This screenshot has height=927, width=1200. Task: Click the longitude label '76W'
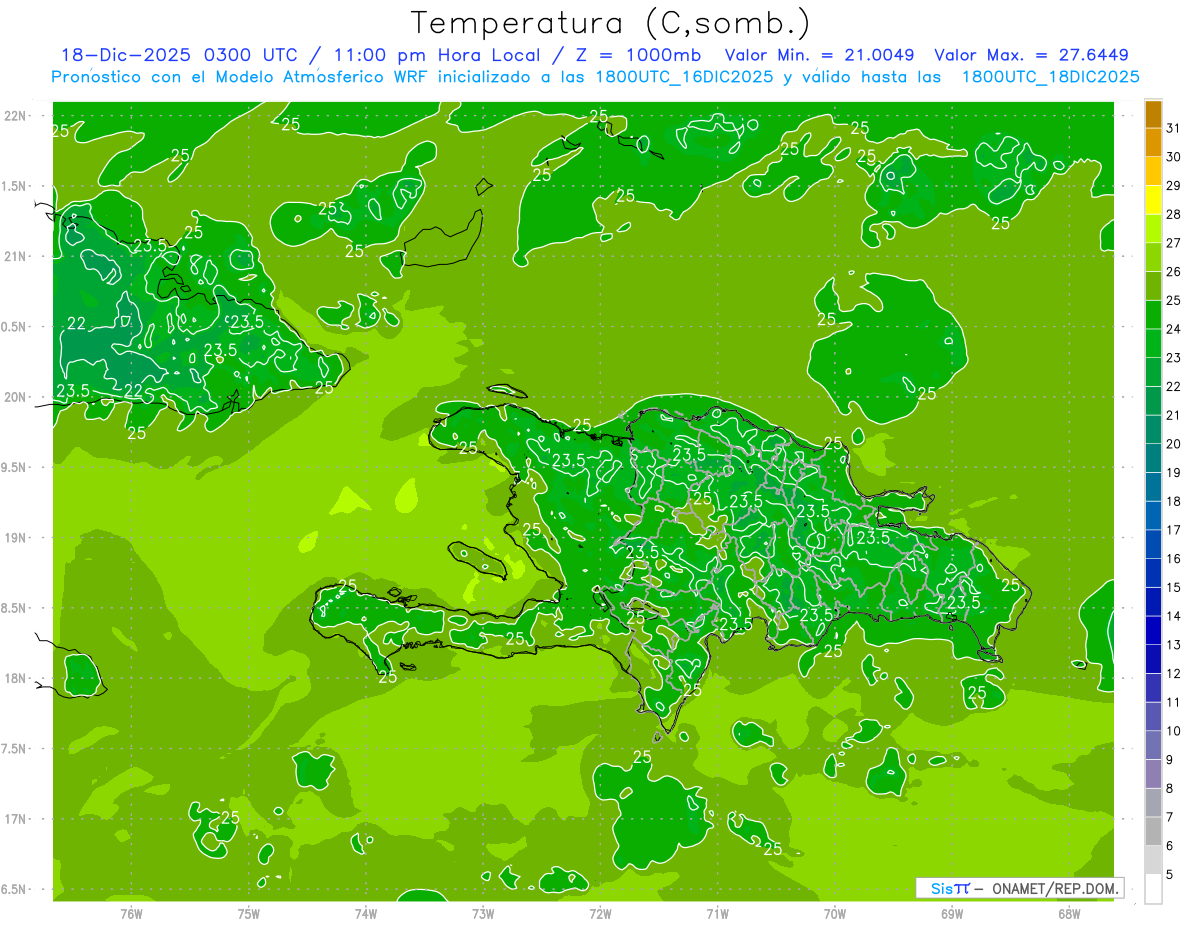coord(131,913)
